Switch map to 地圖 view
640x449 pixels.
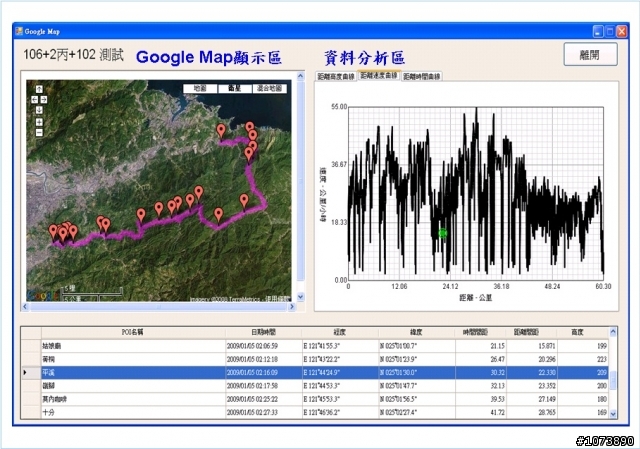click(200, 89)
